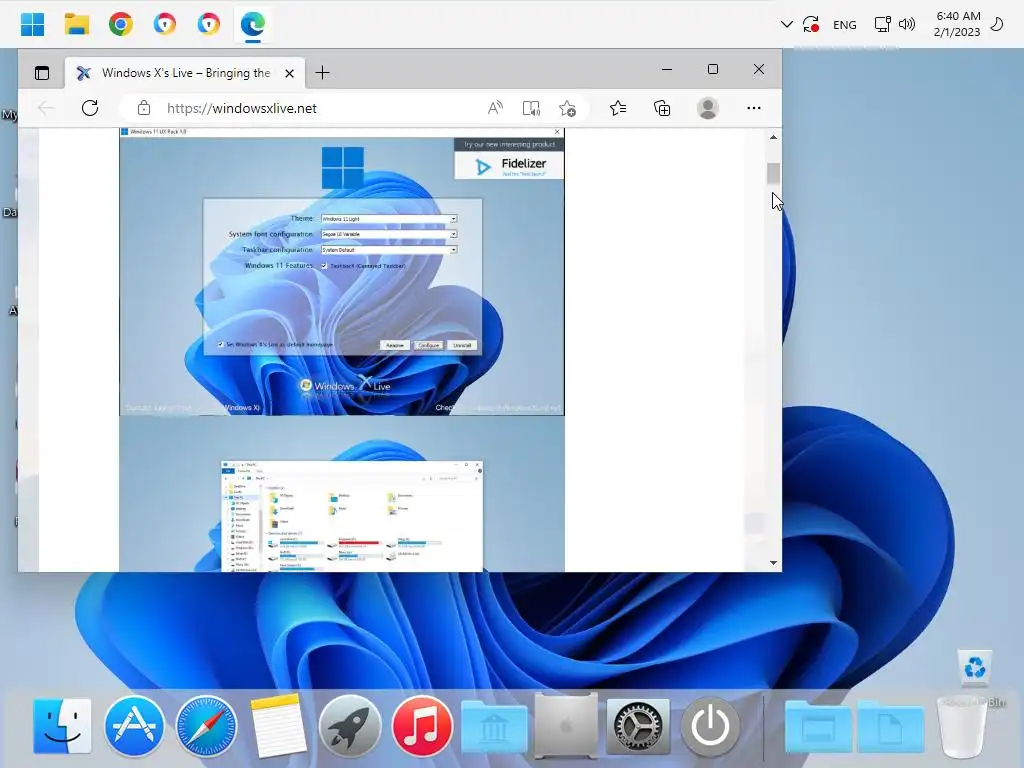Open the Theme dropdown in screenshot

[x=389, y=219]
